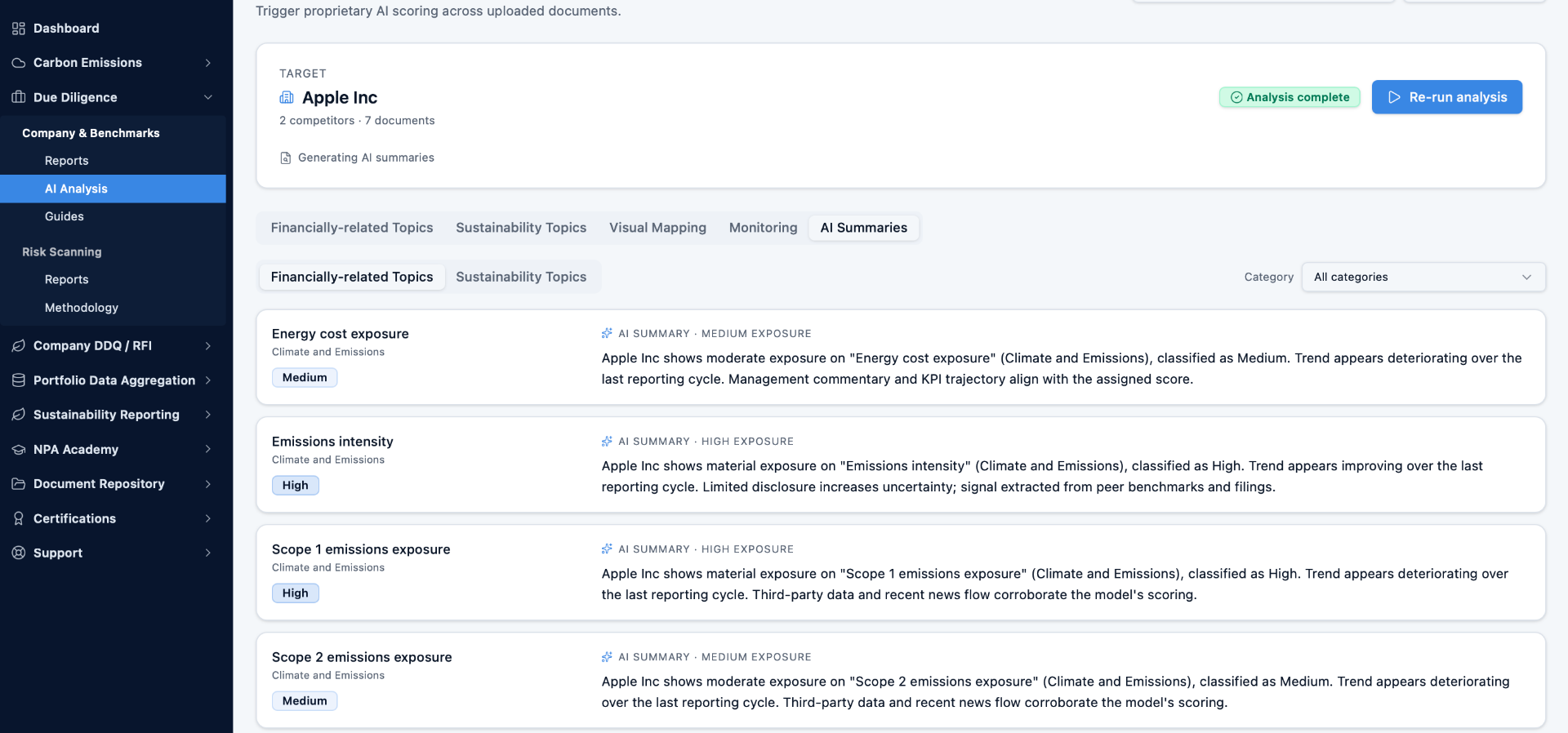The width and height of the screenshot is (1568, 733).
Task: Click the sparkle icon on Scope 1 emissions summary
Action: point(607,549)
